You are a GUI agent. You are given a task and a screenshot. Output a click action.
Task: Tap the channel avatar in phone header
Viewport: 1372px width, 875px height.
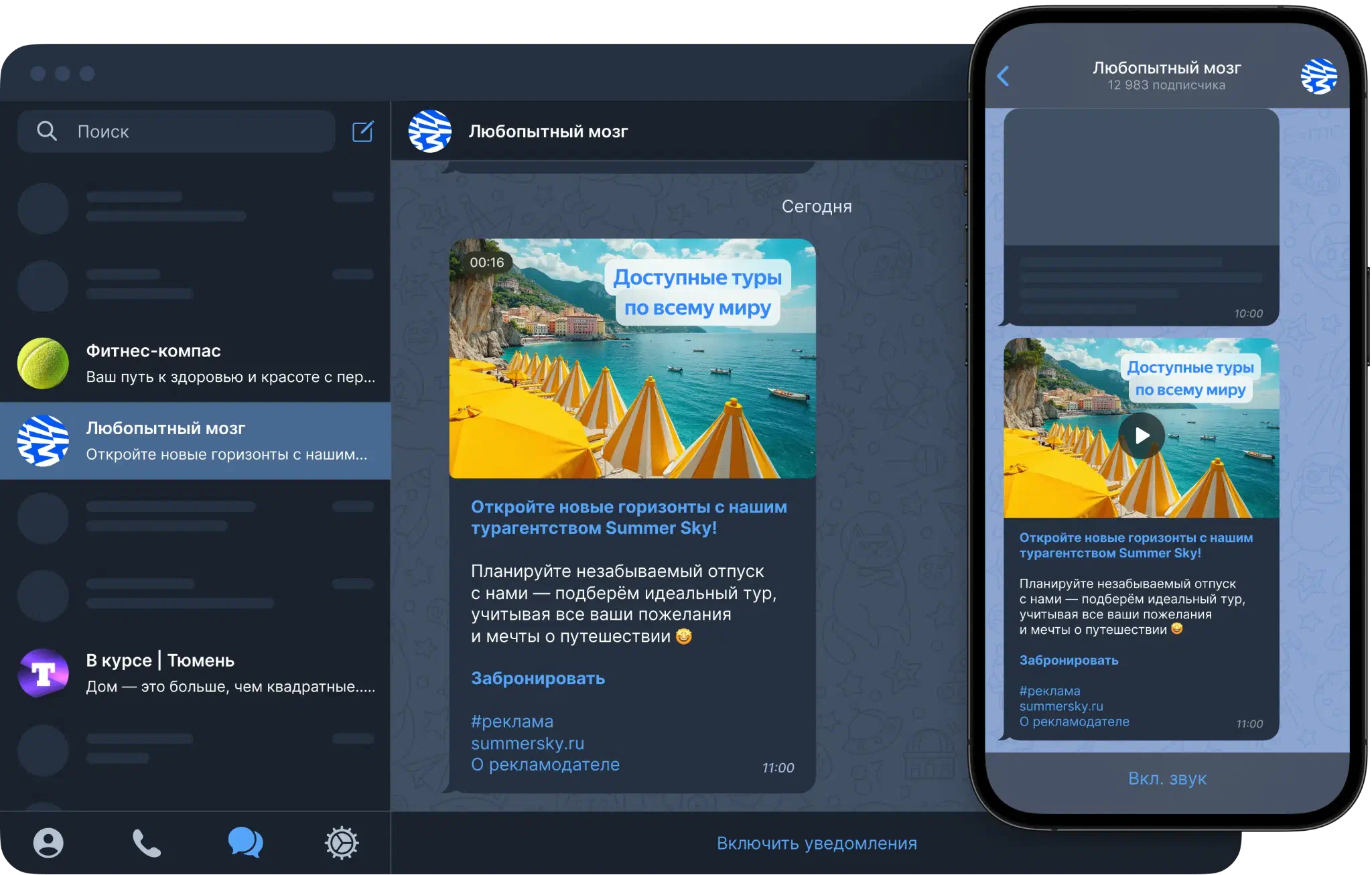(1318, 76)
